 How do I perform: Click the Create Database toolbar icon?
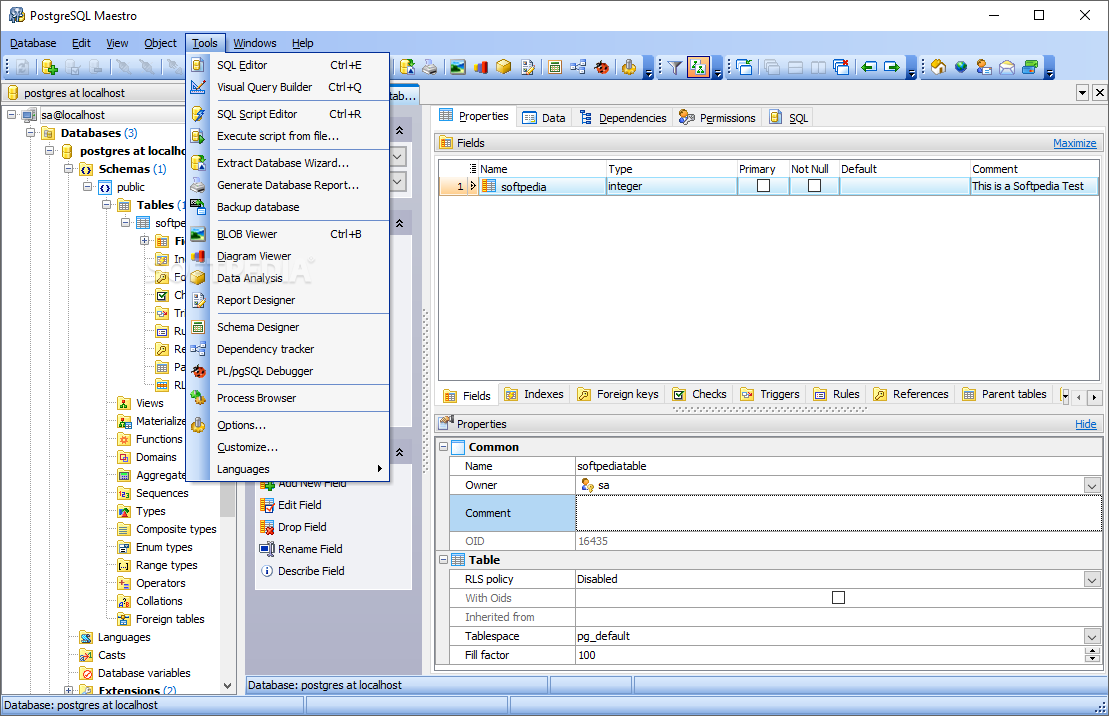50,67
